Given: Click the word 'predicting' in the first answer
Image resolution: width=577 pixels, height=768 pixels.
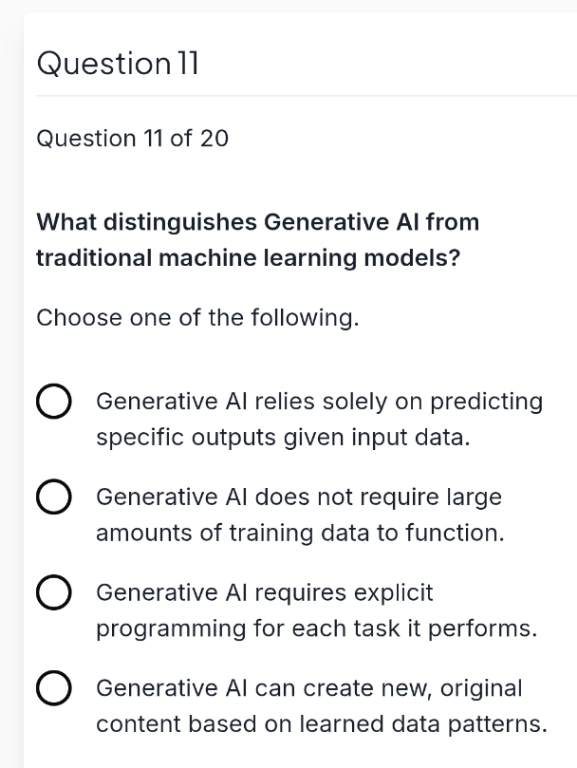Looking at the screenshot, I should click(x=486, y=402).
